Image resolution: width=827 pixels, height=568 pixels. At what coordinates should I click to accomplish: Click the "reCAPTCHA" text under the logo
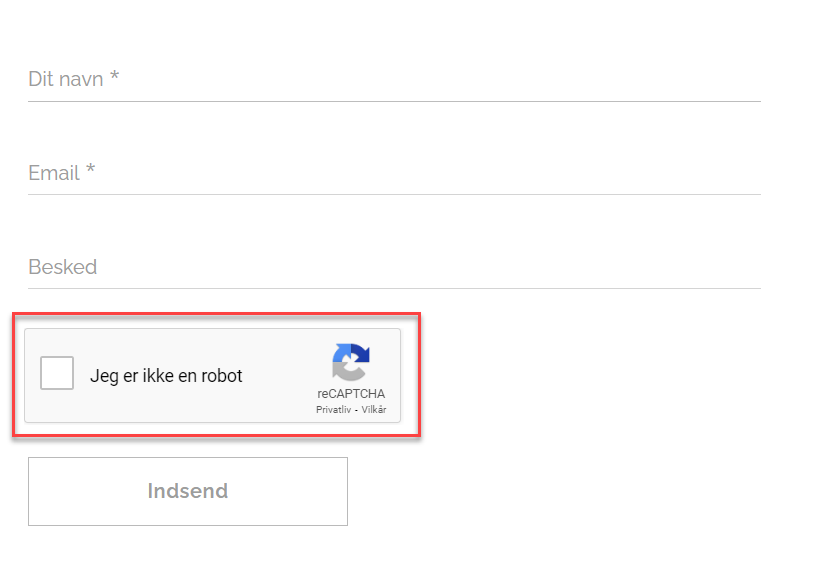[351, 394]
